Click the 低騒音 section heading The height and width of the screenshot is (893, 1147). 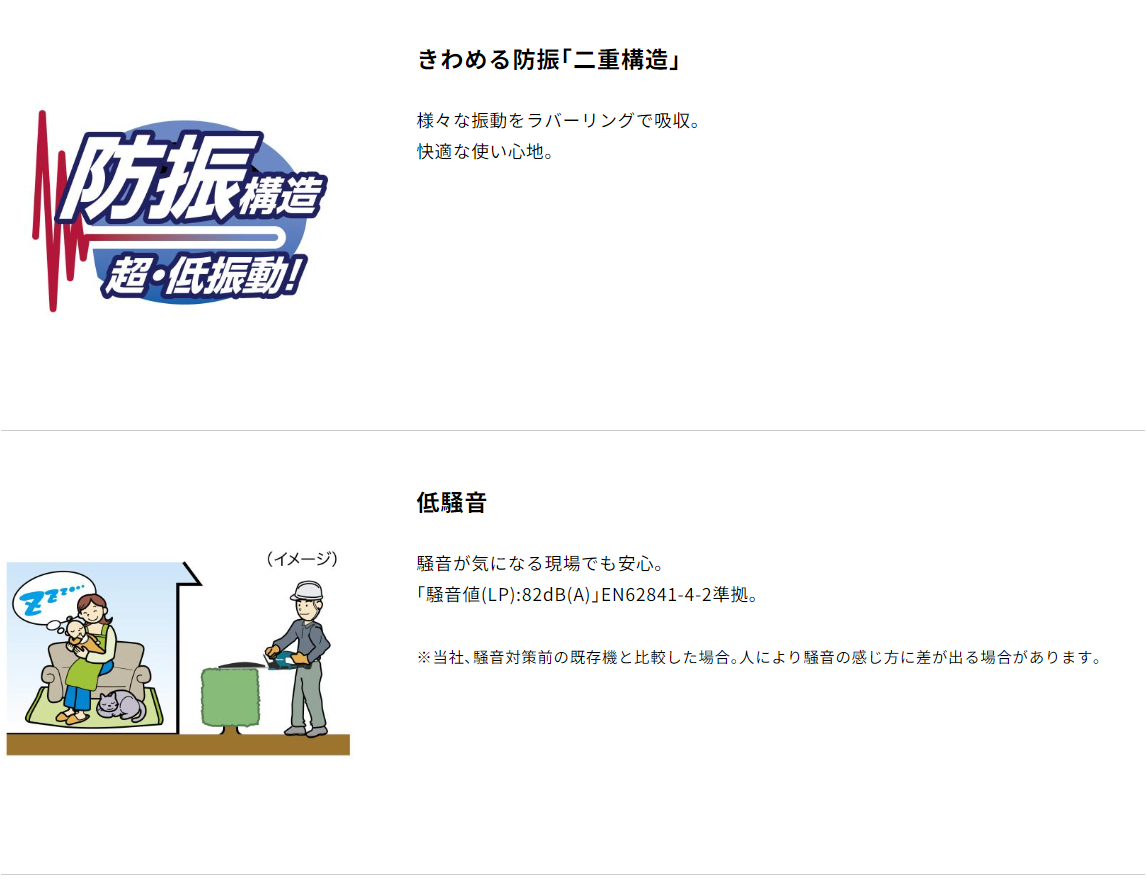point(451,502)
